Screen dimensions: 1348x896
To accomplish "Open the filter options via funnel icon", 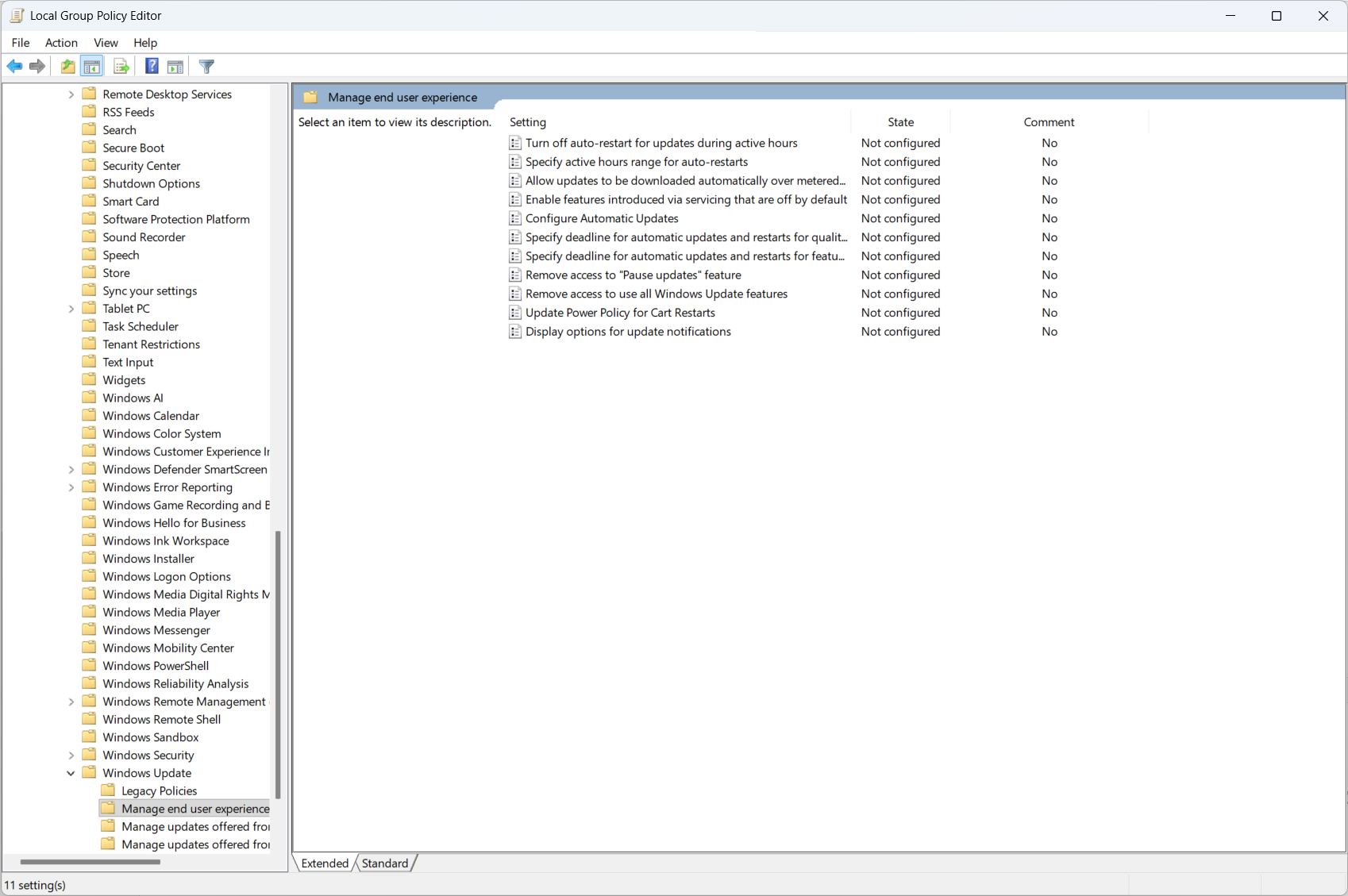I will click(x=206, y=66).
